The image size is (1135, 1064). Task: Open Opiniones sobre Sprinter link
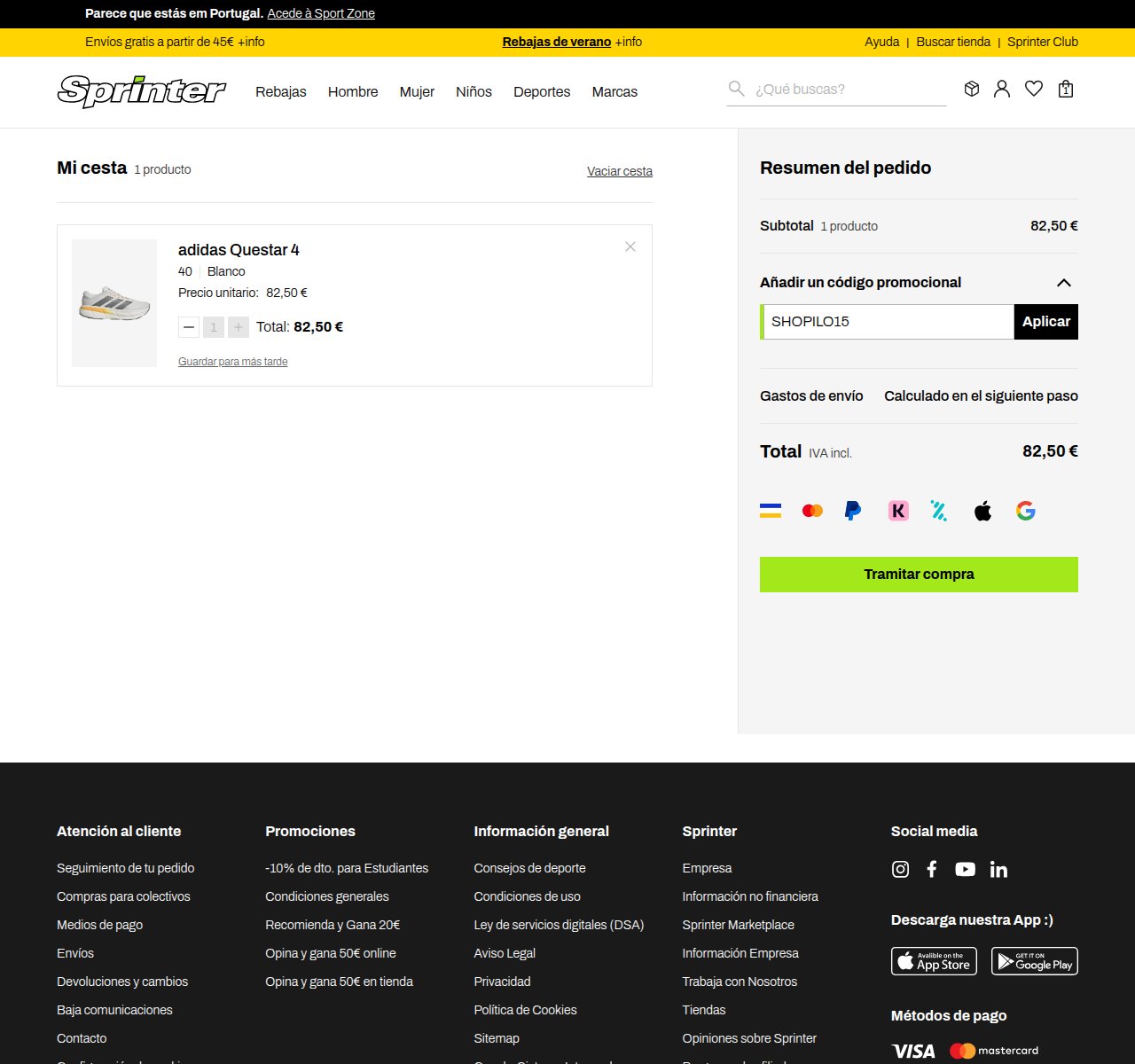pos(749,1038)
